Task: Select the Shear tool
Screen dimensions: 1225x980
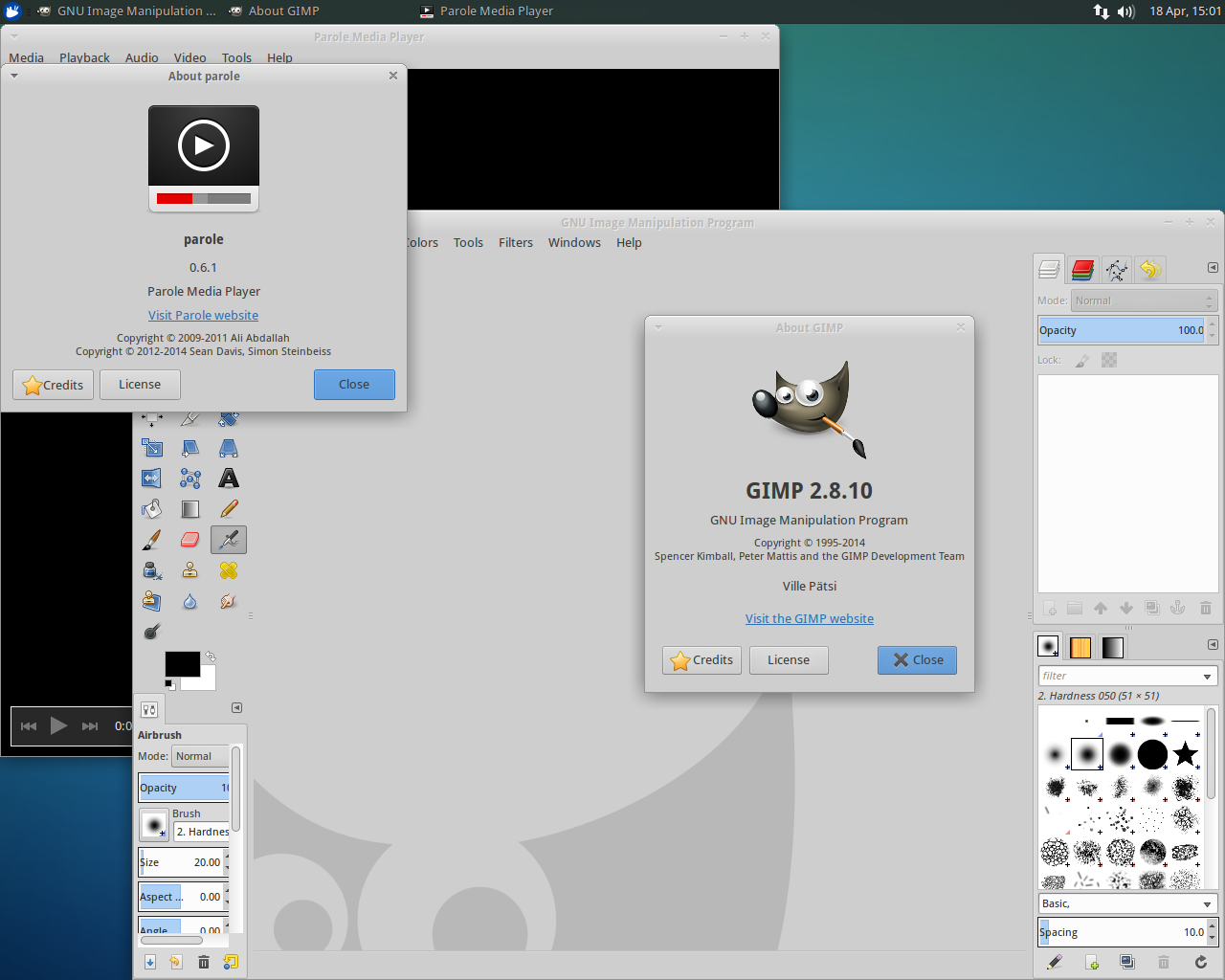Action: click(x=190, y=448)
